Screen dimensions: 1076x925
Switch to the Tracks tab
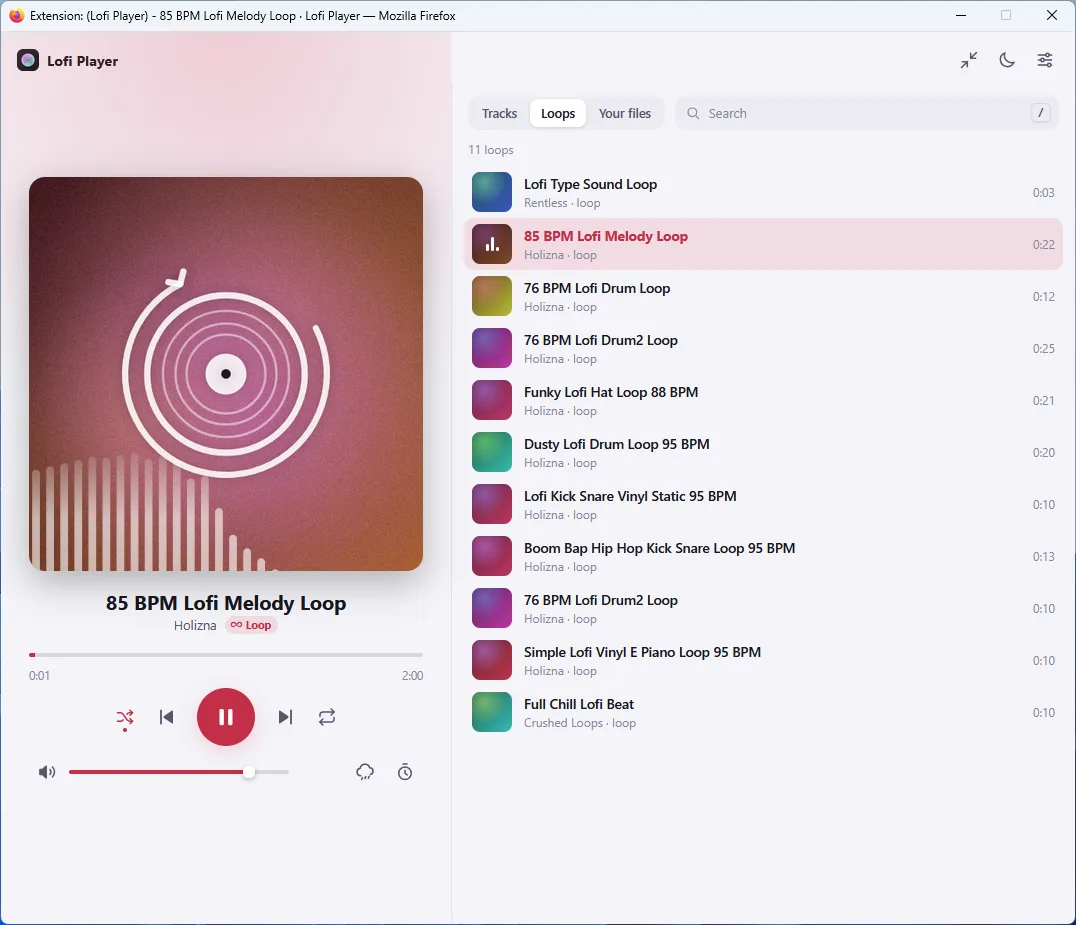point(499,113)
